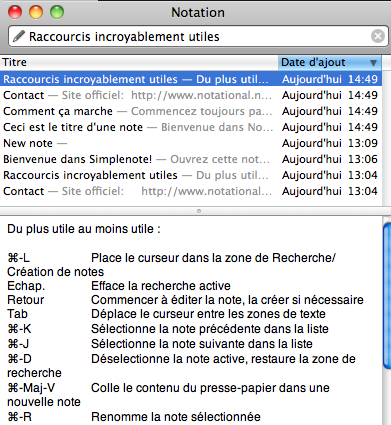The width and height of the screenshot is (391, 425).
Task: Grab the split divider handle dot
Action: coord(199,211)
